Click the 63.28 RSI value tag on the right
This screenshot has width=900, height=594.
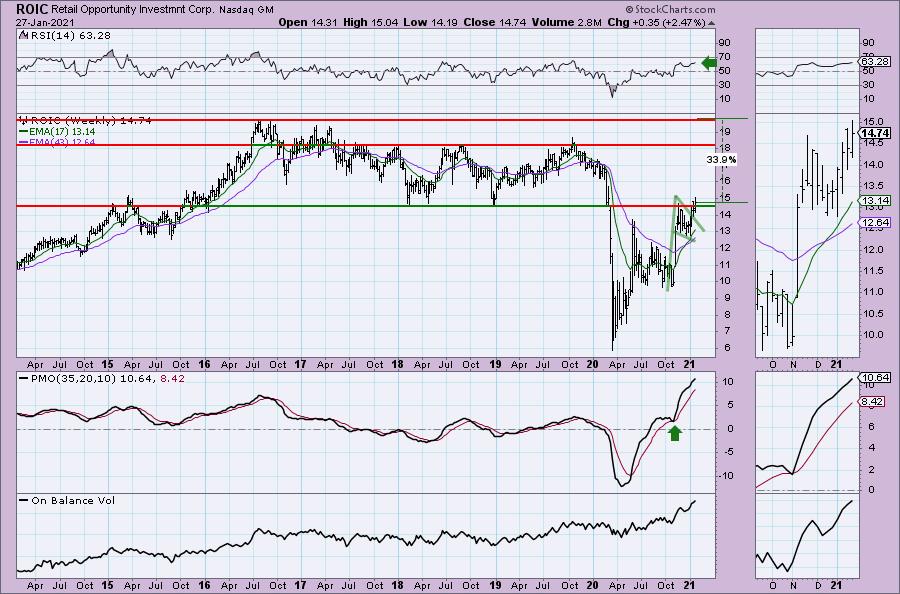pyautogui.click(x=875, y=61)
